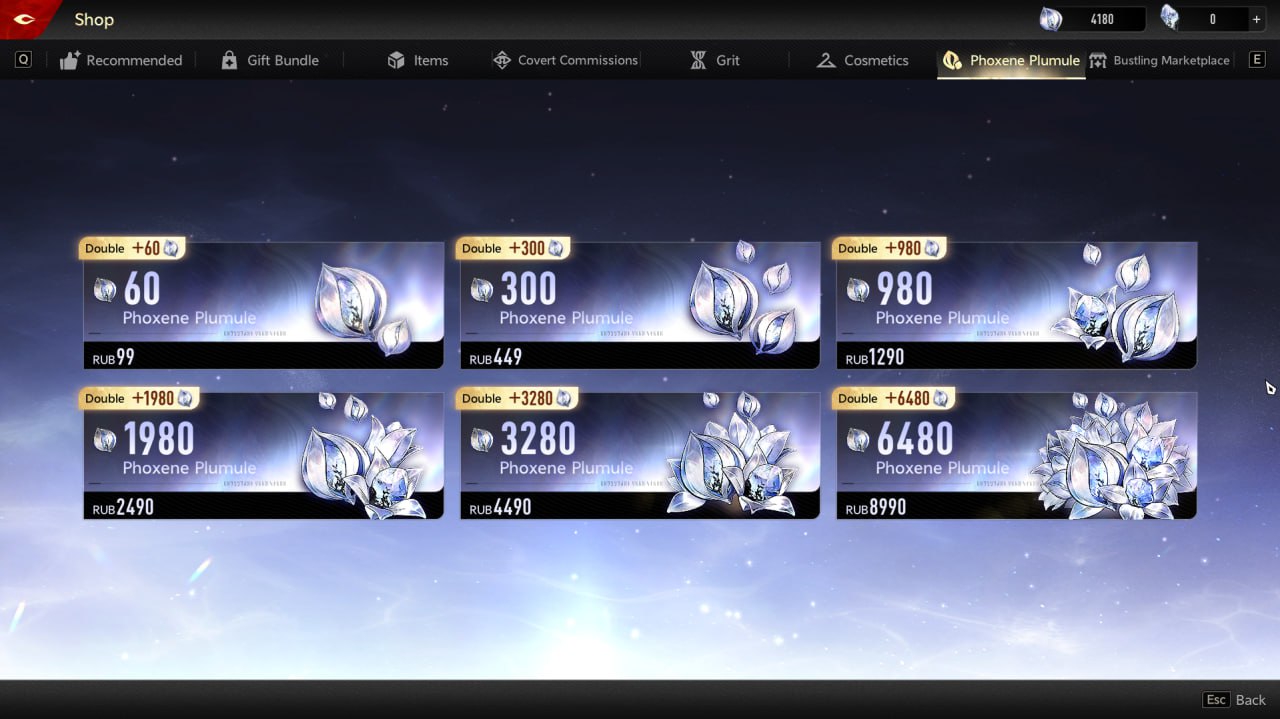Add currency with the plus button
1280x719 pixels.
click(x=1257, y=19)
